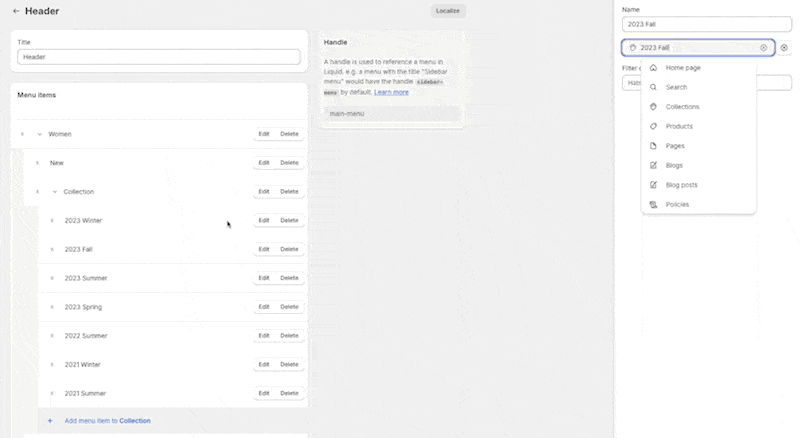800x438 pixels.
Task: Click the back arrow beside Header
Action: (x=16, y=11)
